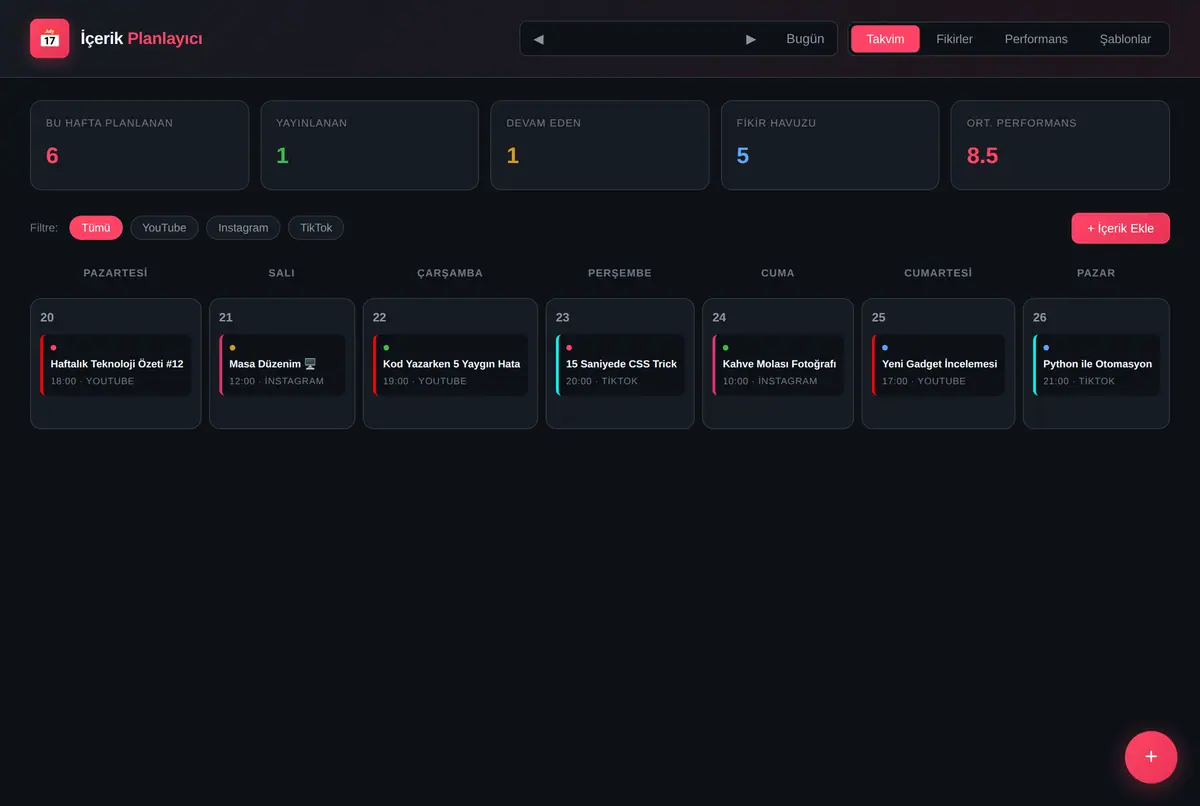Click the calendar app logo icon
The width and height of the screenshot is (1200, 806).
(50, 39)
